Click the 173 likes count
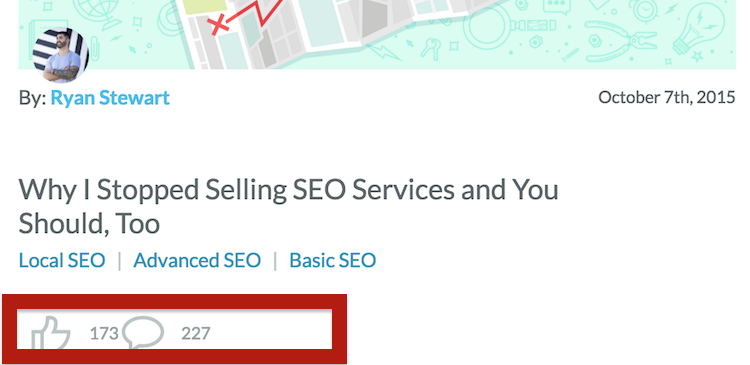The width and height of the screenshot is (750, 365). click(x=104, y=333)
